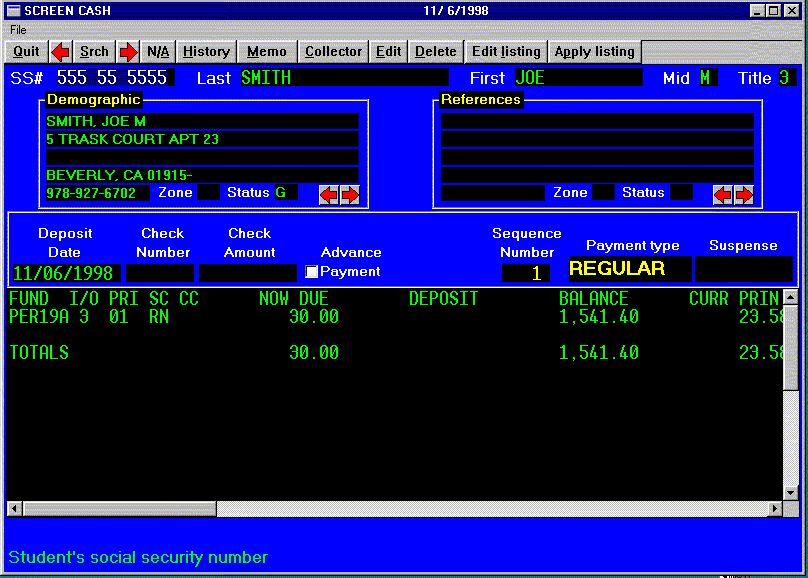Click the Check Amount field

[248, 273]
